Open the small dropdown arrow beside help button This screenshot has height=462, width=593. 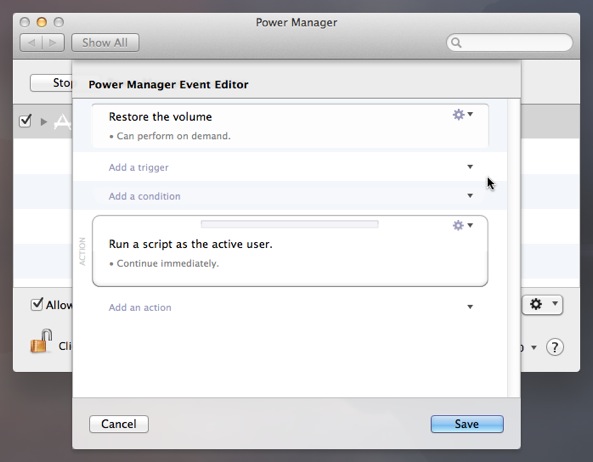click(x=534, y=347)
